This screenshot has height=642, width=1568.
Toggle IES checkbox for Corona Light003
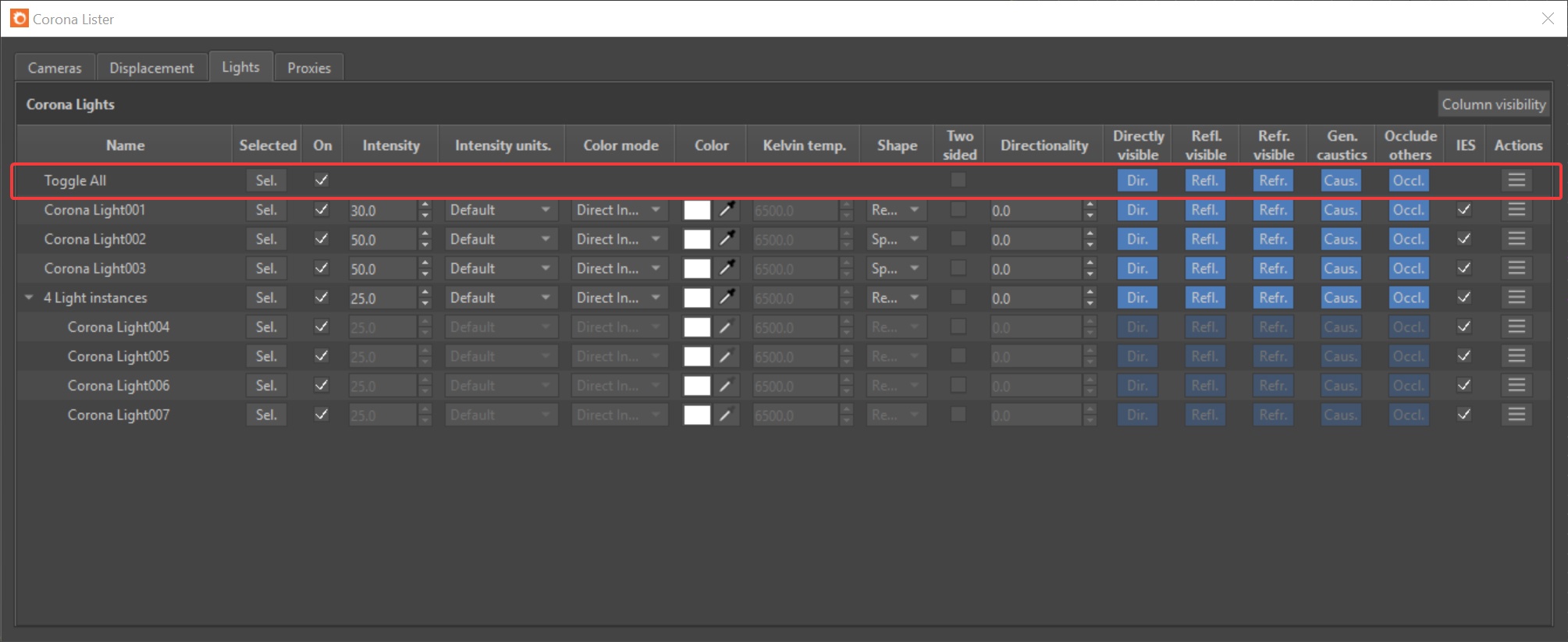pos(1464,268)
